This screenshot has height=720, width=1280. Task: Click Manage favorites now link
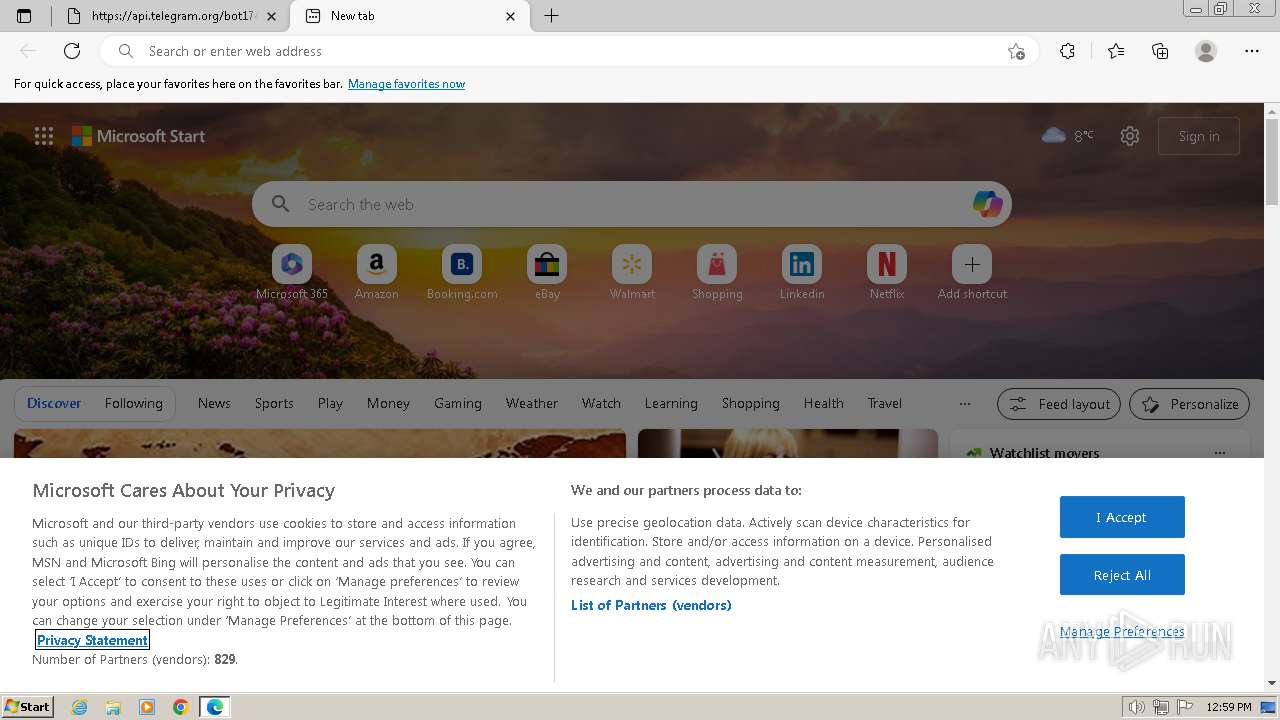406,84
